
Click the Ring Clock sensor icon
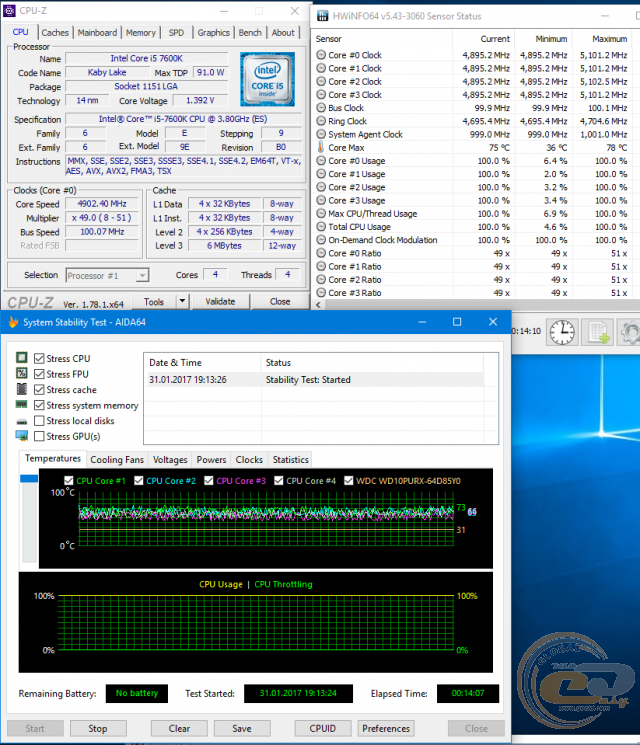(321, 121)
